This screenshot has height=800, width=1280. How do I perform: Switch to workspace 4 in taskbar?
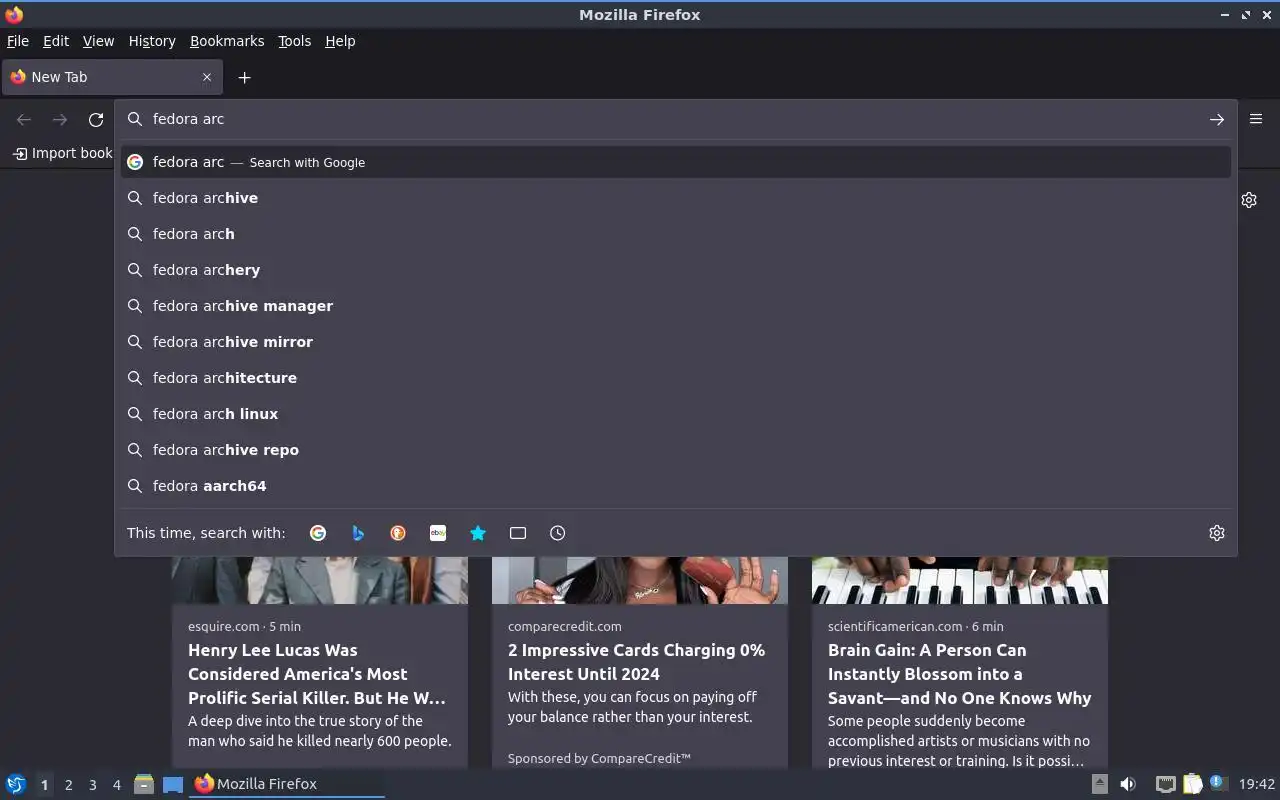coord(116,785)
